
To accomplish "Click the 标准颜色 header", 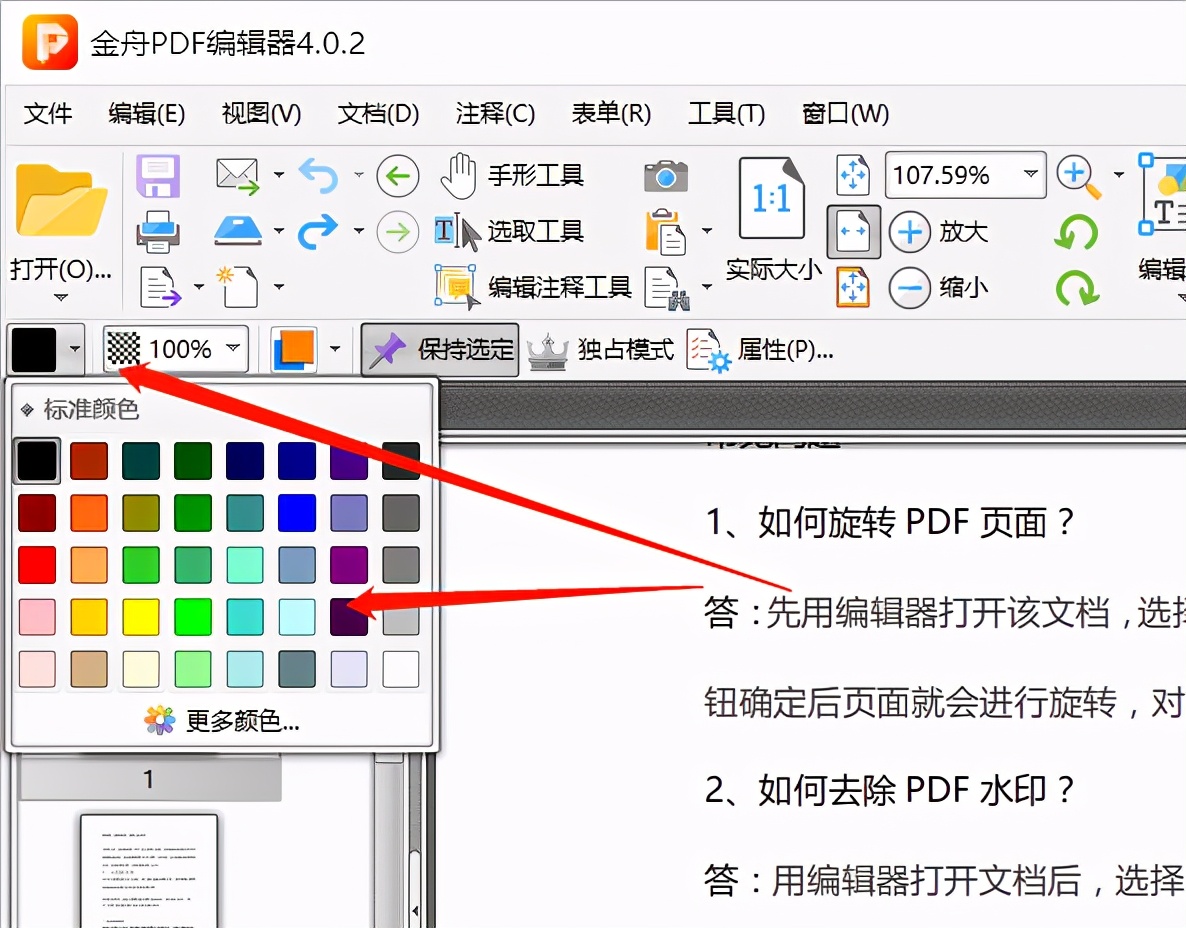I will (91, 409).
